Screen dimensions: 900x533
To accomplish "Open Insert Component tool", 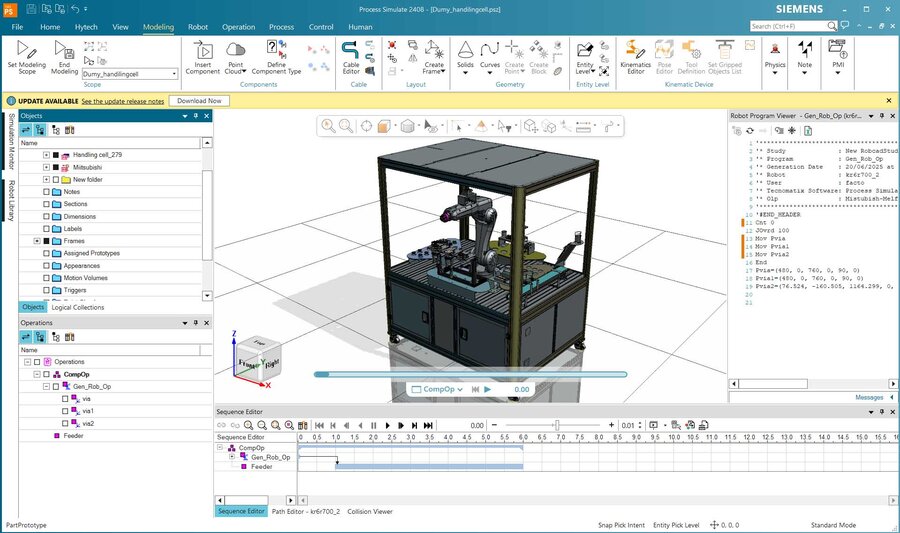I will pyautogui.click(x=203, y=57).
